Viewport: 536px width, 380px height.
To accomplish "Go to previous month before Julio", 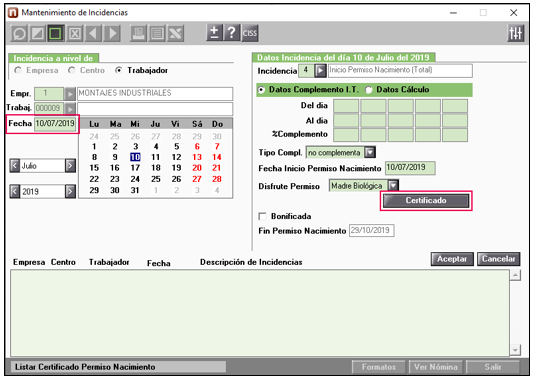I will click(x=14, y=166).
